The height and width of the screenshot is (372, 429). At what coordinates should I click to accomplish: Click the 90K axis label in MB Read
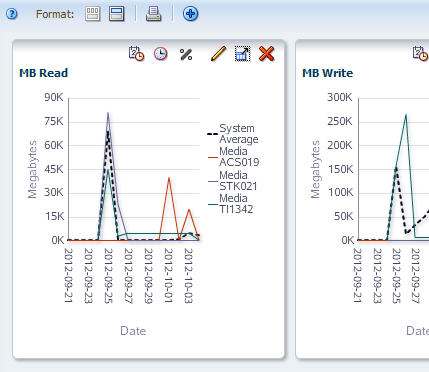pos(54,97)
